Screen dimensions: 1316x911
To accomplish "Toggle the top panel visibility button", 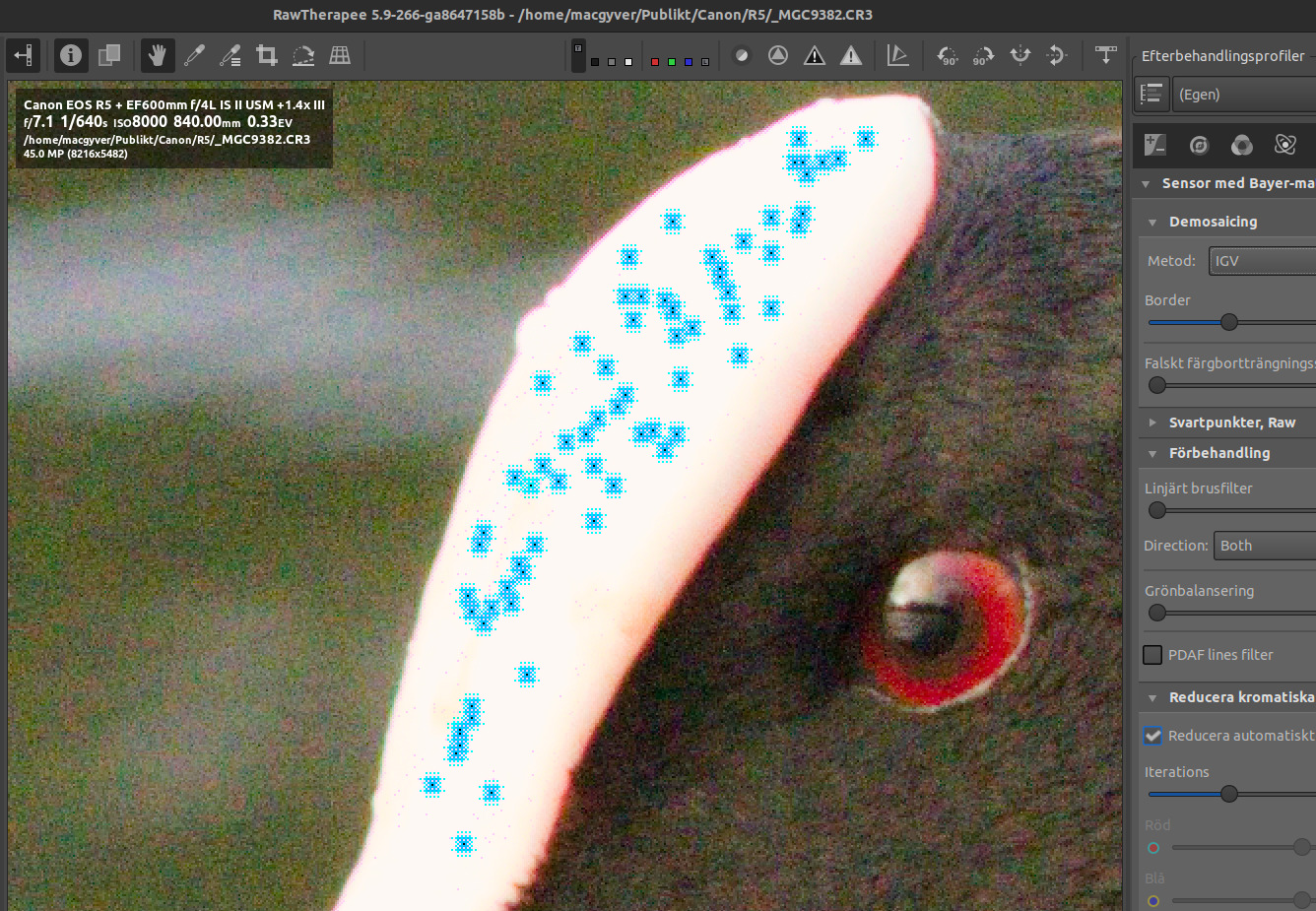I will pyautogui.click(x=1106, y=55).
